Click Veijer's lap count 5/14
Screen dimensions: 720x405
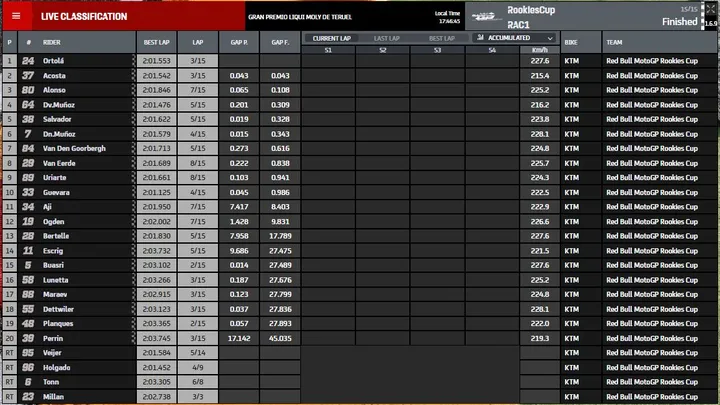pyautogui.click(x=198, y=353)
